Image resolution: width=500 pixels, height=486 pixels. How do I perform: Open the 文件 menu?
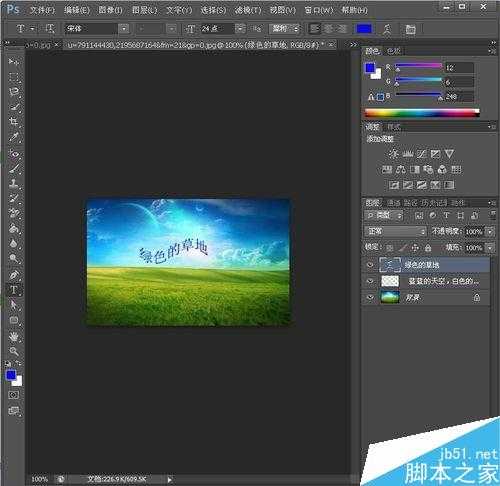(x=42, y=10)
